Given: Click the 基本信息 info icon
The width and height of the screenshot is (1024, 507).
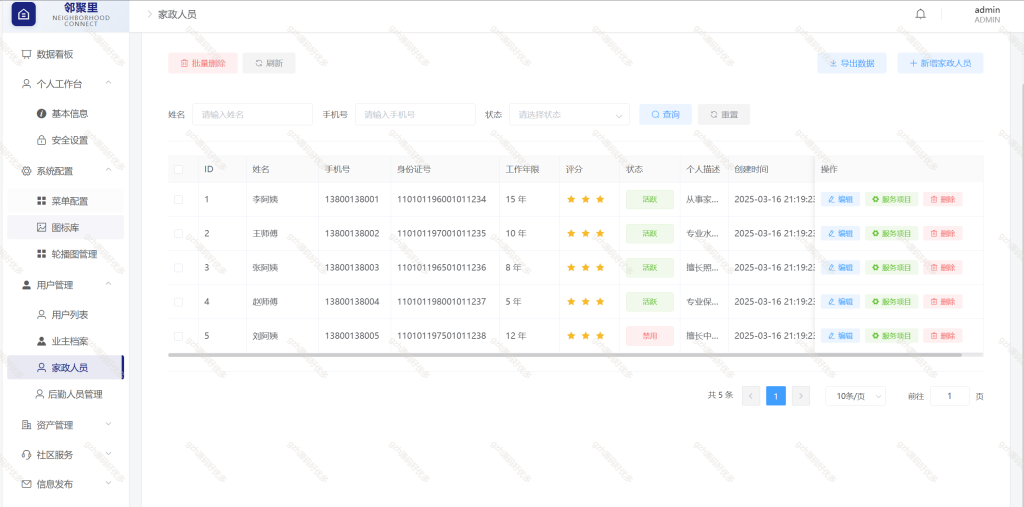Looking at the screenshot, I should [x=41, y=114].
